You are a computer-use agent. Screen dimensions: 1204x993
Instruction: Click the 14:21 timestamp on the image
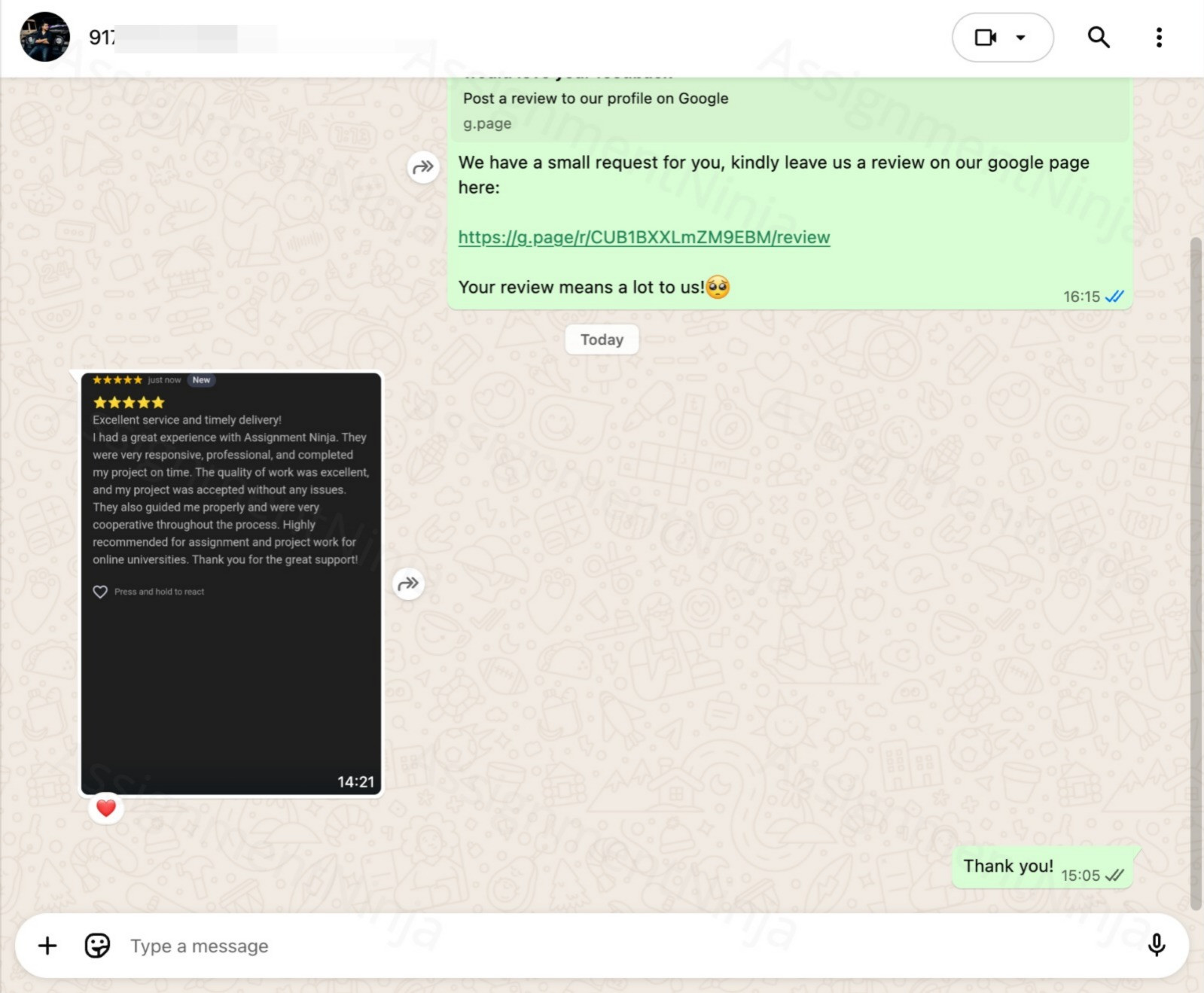(355, 781)
